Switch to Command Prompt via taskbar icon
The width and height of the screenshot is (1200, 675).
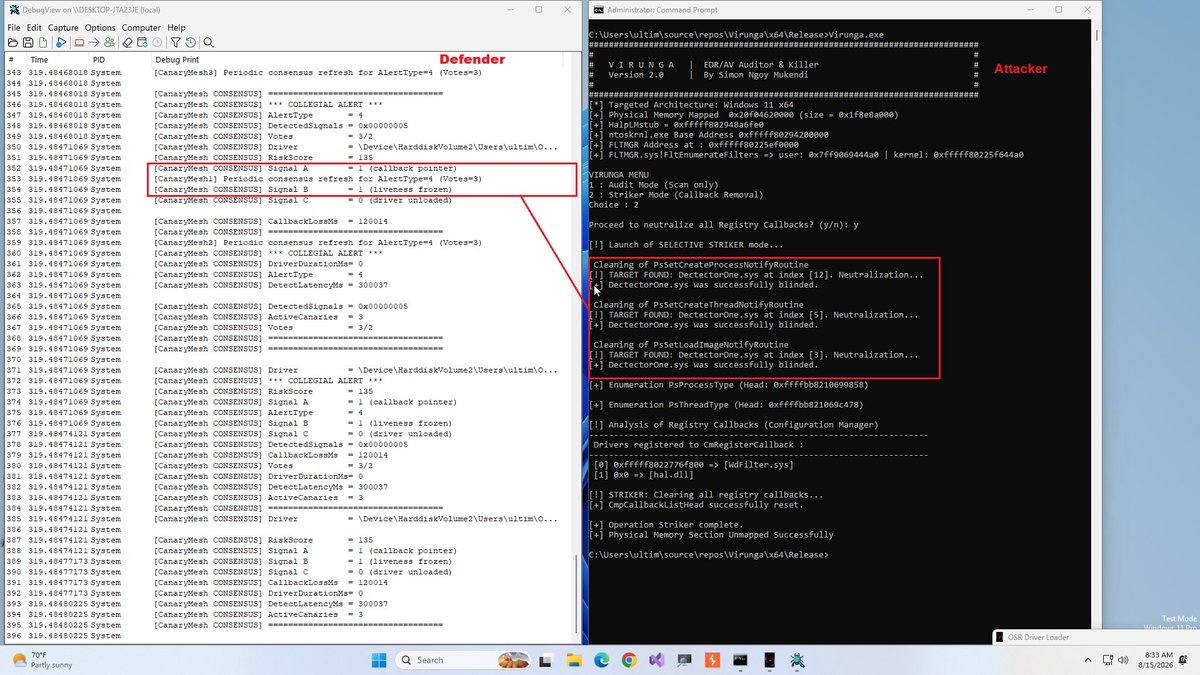(x=741, y=660)
